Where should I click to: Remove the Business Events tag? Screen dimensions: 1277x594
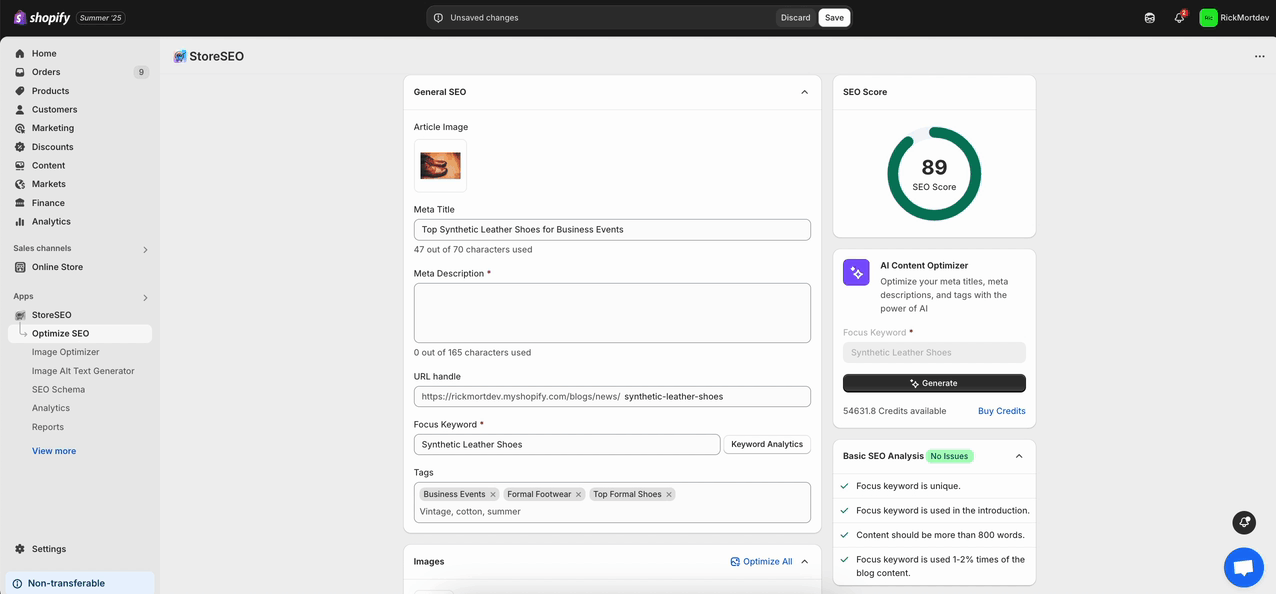[493, 494]
